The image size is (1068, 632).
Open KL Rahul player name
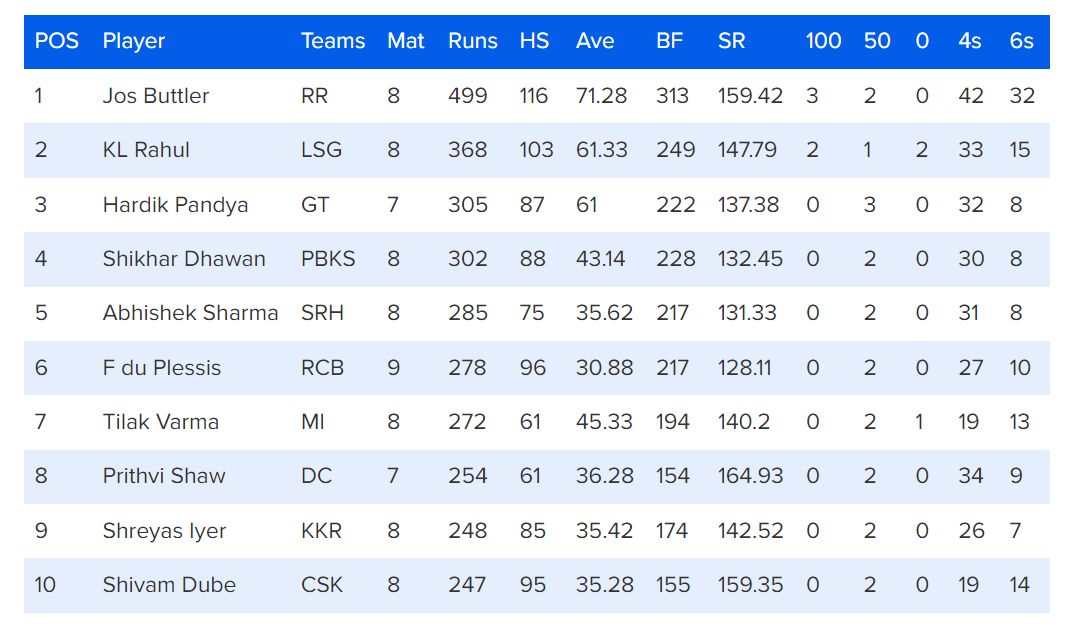[x=146, y=150]
